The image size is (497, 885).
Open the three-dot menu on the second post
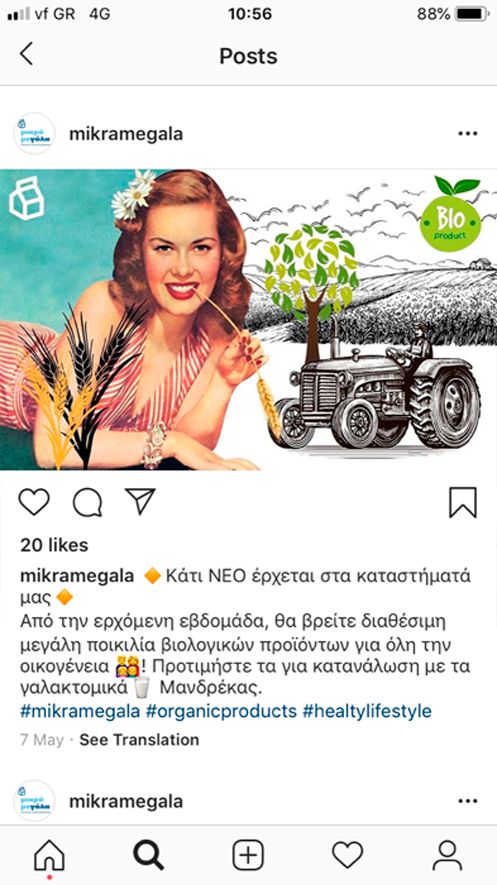(468, 801)
